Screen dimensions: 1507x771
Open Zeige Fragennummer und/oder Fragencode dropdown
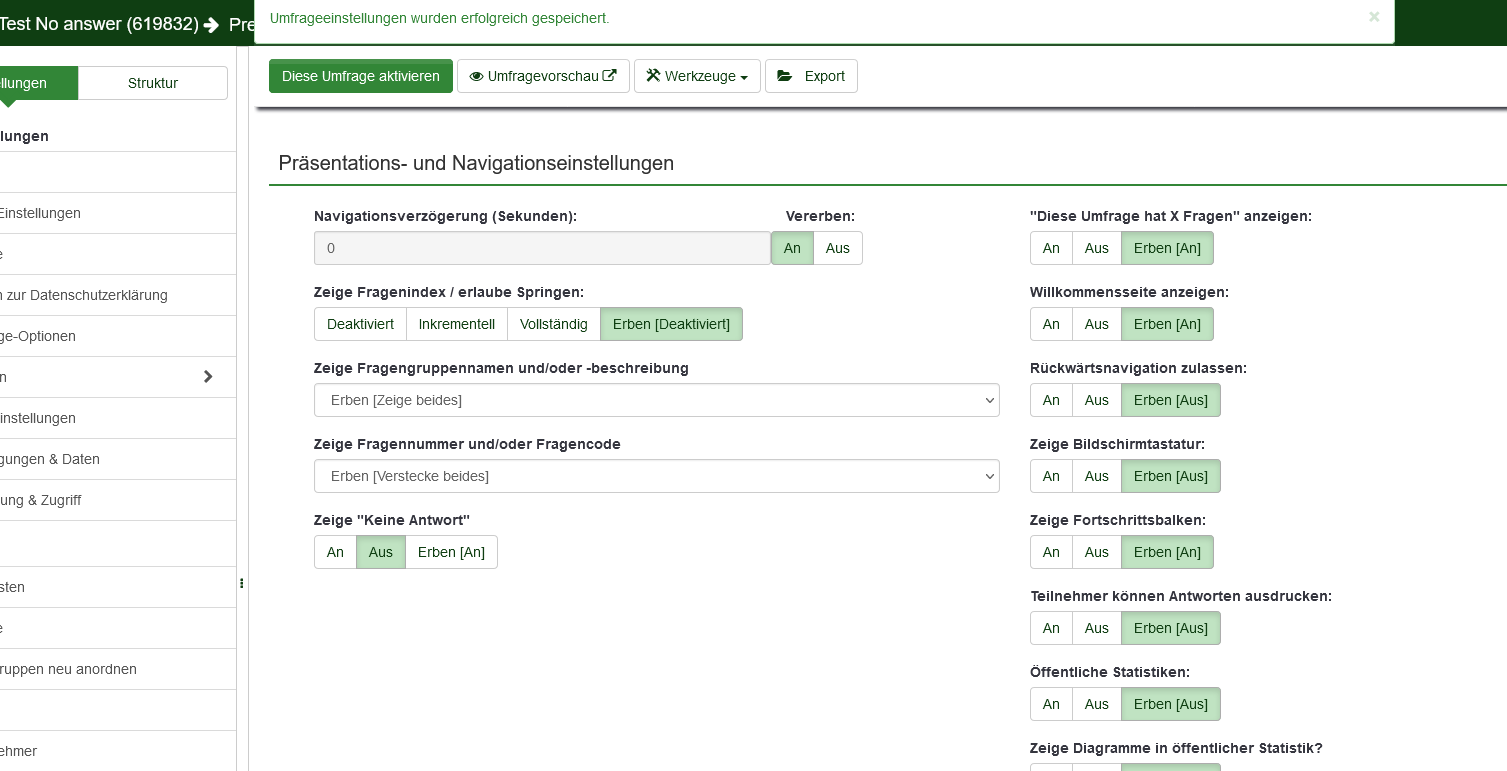656,476
